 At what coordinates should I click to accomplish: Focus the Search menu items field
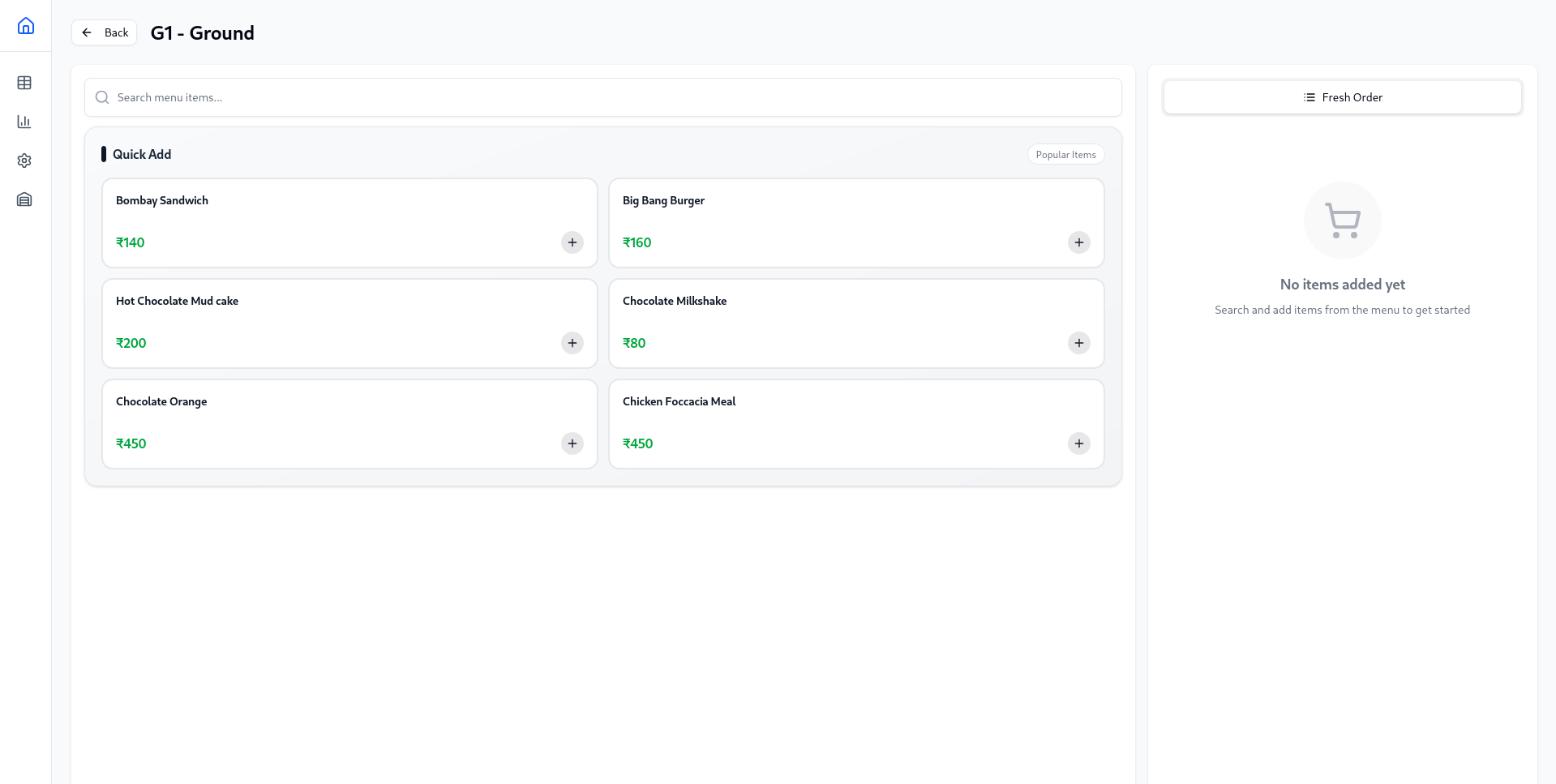click(x=603, y=97)
